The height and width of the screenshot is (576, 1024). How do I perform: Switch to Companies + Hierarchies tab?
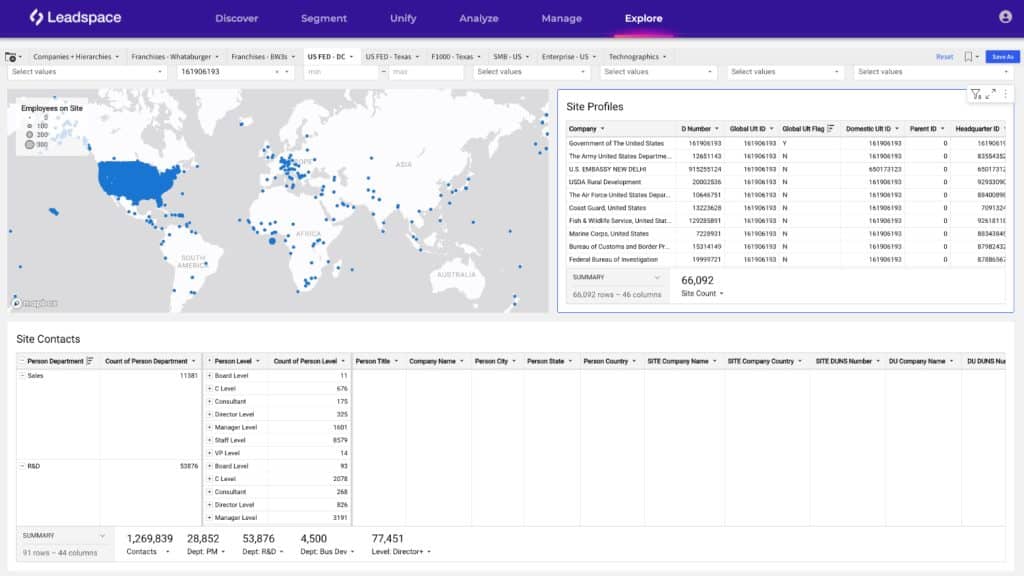[72, 57]
